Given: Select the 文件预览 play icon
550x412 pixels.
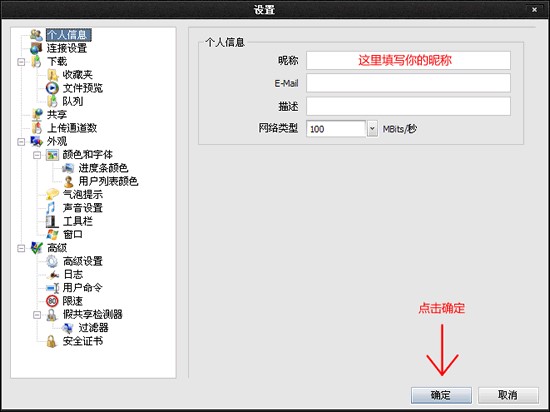Looking at the screenshot, I should pos(52,88).
